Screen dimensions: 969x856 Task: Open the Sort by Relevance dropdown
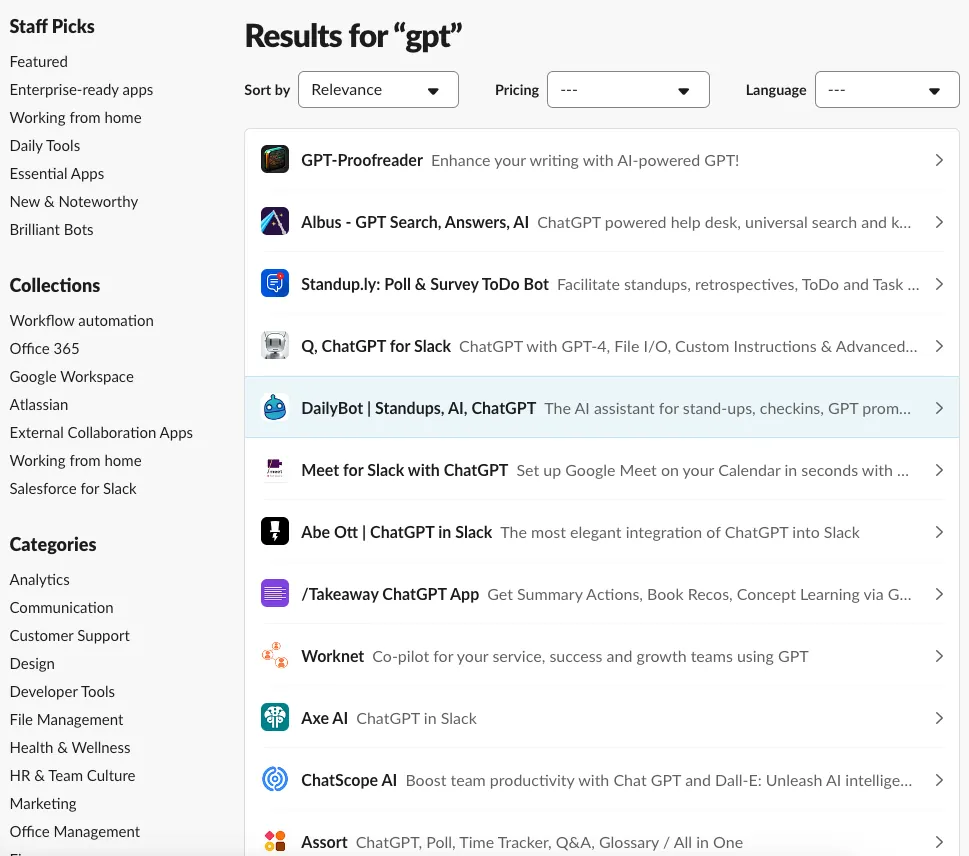click(x=378, y=90)
